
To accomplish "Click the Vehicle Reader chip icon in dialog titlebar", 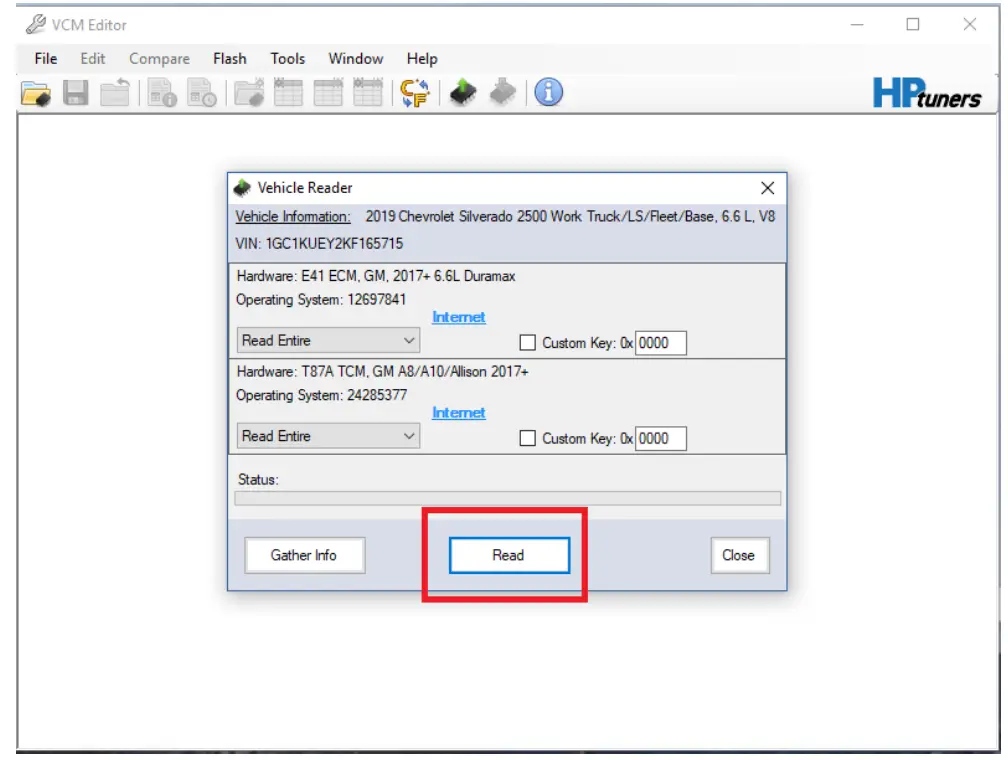I will click(241, 188).
